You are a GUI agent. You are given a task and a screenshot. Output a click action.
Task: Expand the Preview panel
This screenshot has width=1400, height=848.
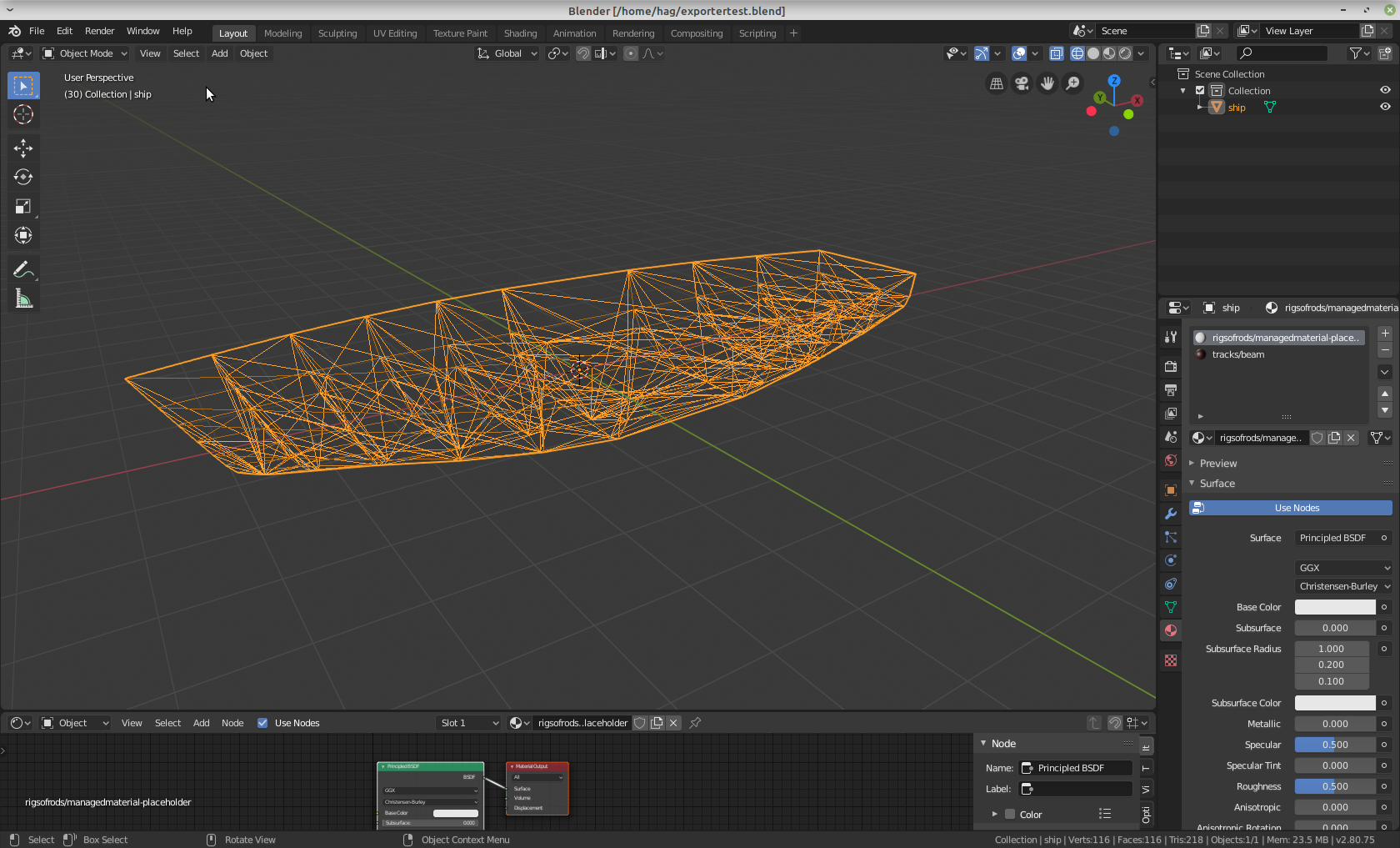(x=1217, y=464)
